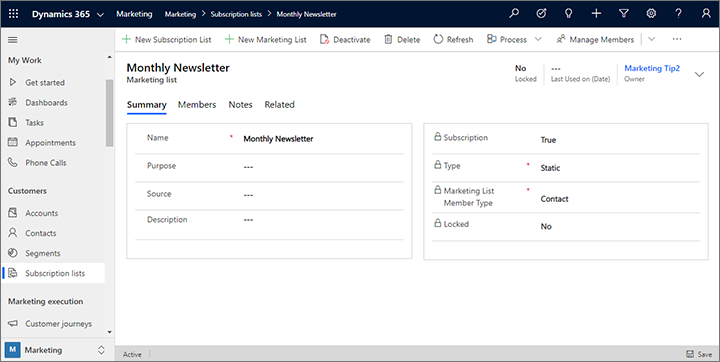Open the more commands ellipsis
This screenshot has height=362, width=720.
[677, 40]
